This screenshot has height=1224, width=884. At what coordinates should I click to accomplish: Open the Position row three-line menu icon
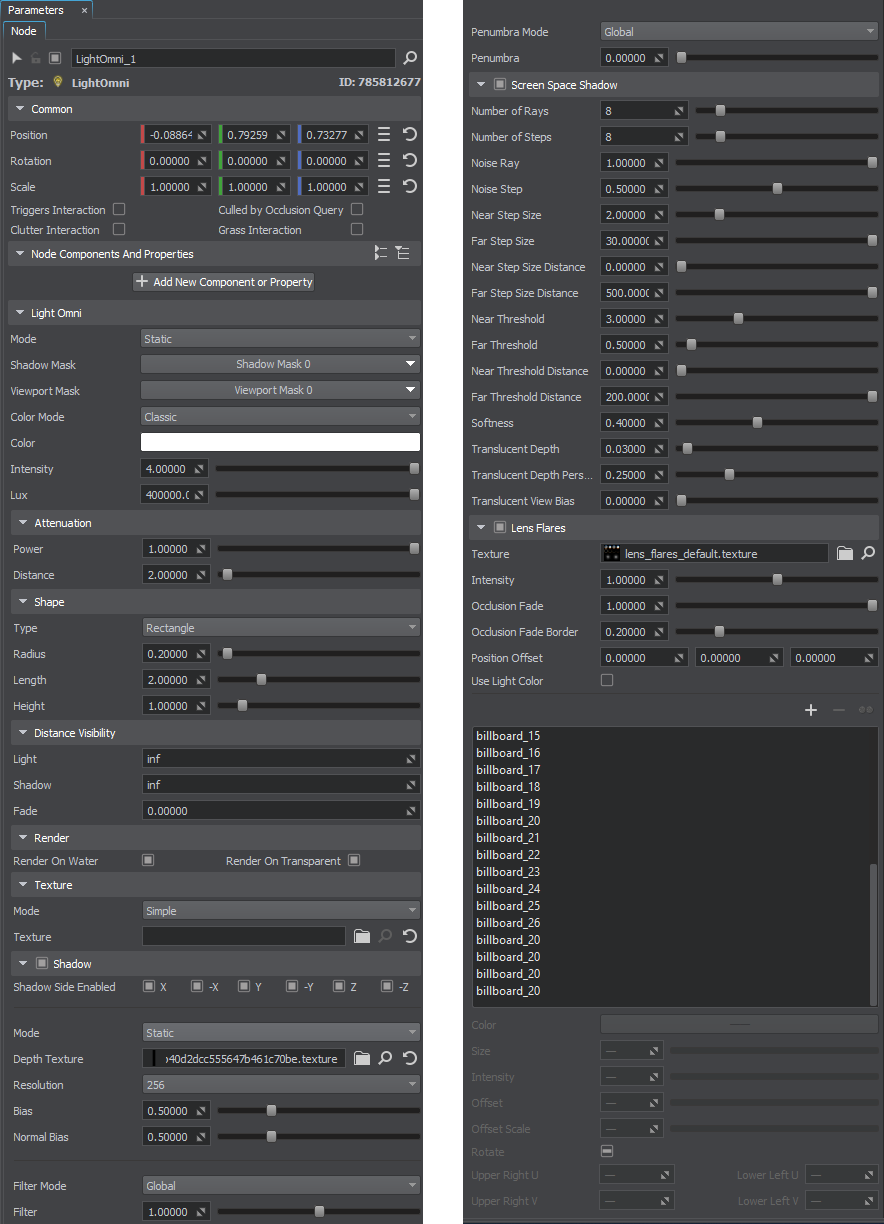[384, 134]
